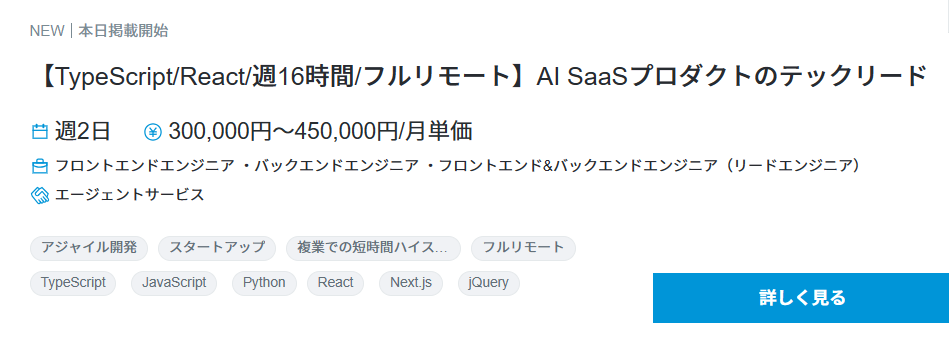Open the 詳しく見る details button
Image resolution: width=949 pixels, height=361 pixels.
801,298
